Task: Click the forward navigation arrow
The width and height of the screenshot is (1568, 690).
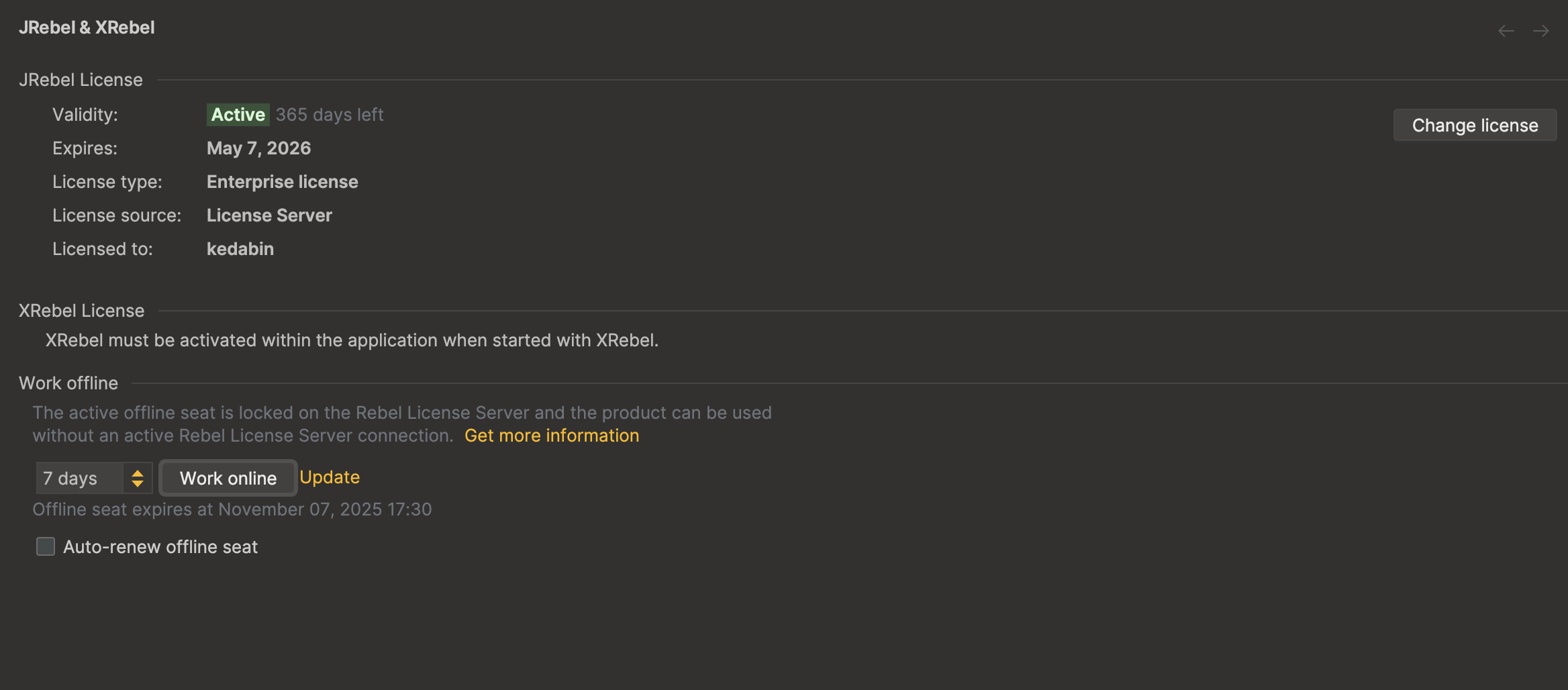Action: [x=1541, y=31]
